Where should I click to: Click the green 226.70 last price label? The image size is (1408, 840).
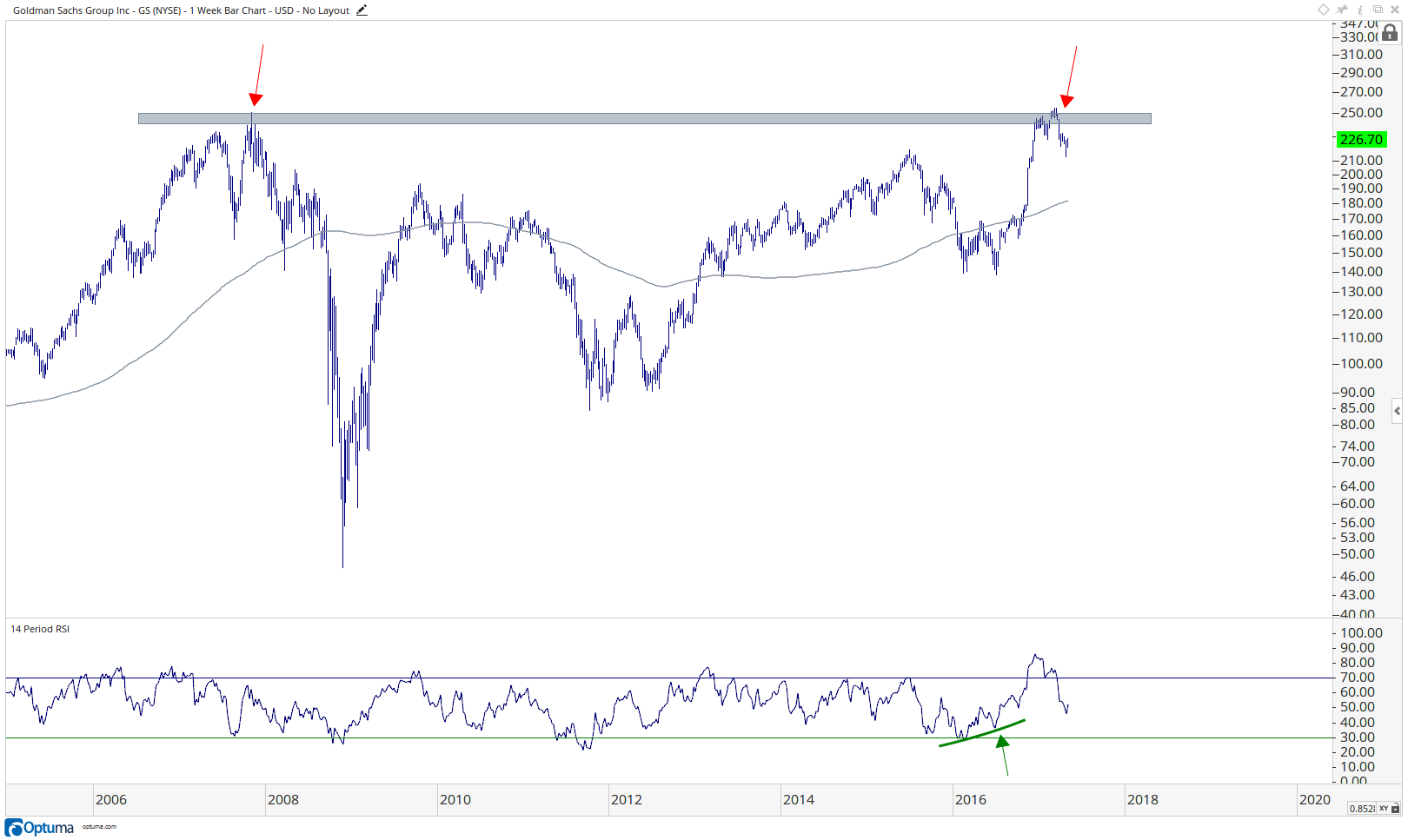click(1361, 140)
